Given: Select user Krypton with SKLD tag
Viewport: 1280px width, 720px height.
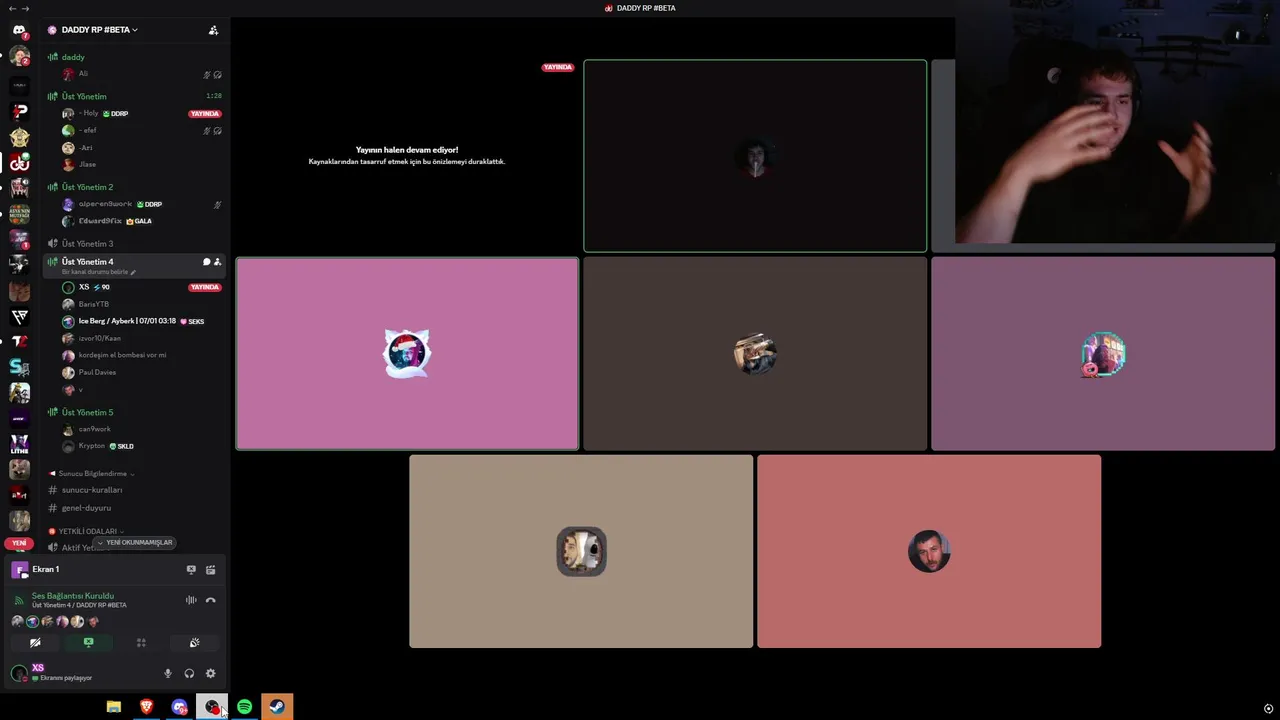Looking at the screenshot, I should (92, 446).
